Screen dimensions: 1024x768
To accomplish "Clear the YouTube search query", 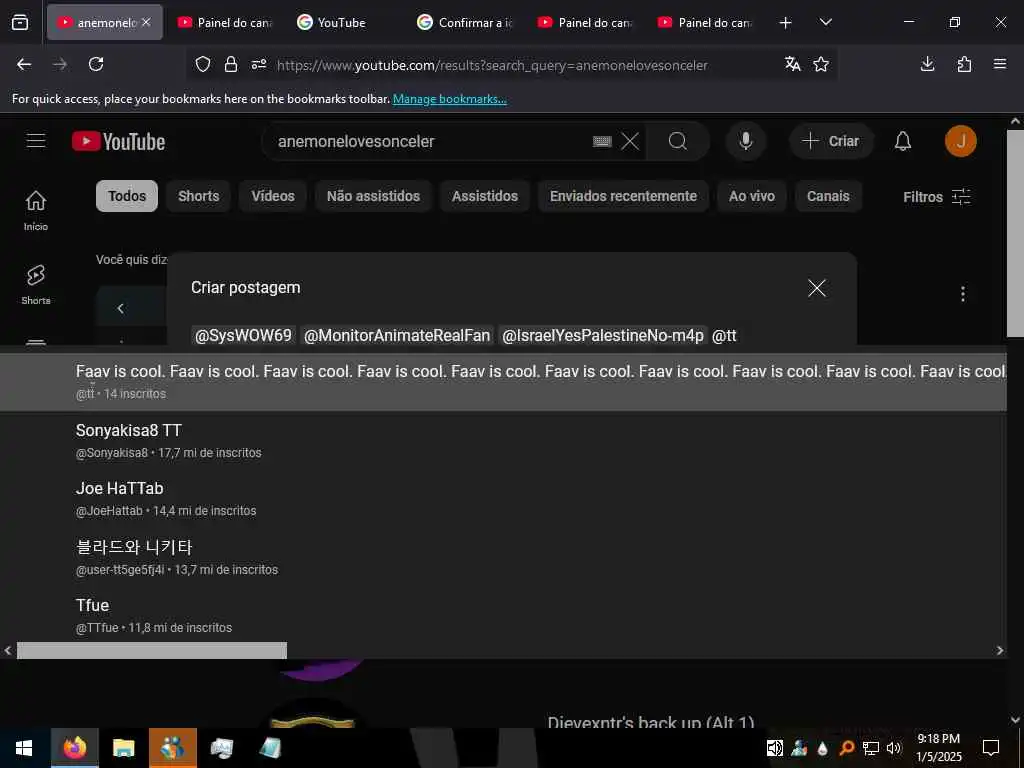I will click(x=630, y=141).
